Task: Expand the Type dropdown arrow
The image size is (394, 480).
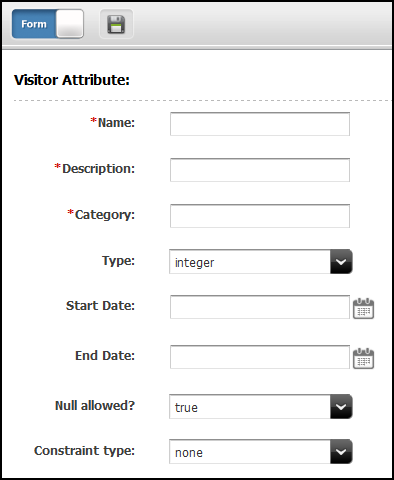Action: coord(341,262)
